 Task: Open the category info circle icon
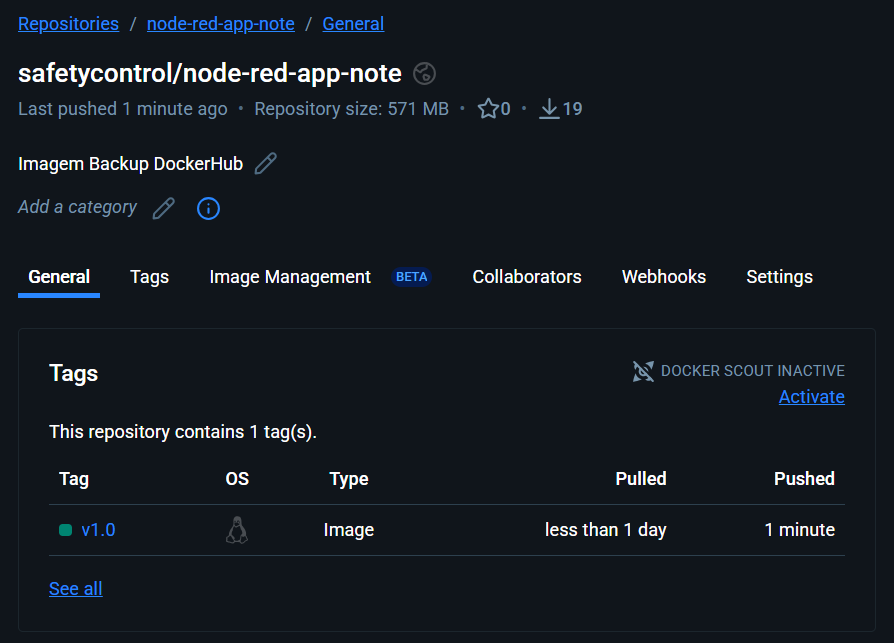[x=208, y=208]
